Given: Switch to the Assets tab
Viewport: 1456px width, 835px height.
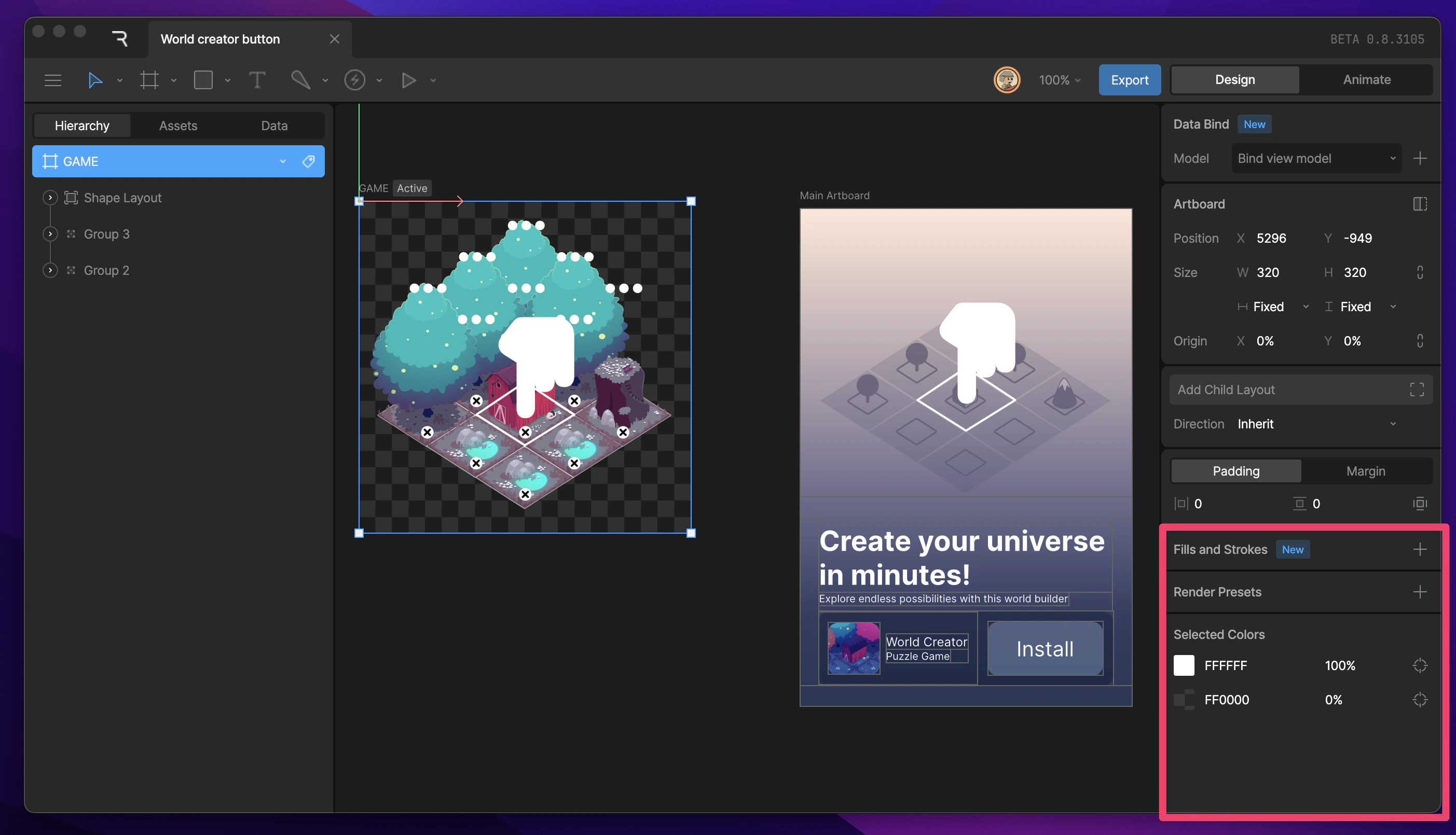Looking at the screenshot, I should pyautogui.click(x=178, y=126).
